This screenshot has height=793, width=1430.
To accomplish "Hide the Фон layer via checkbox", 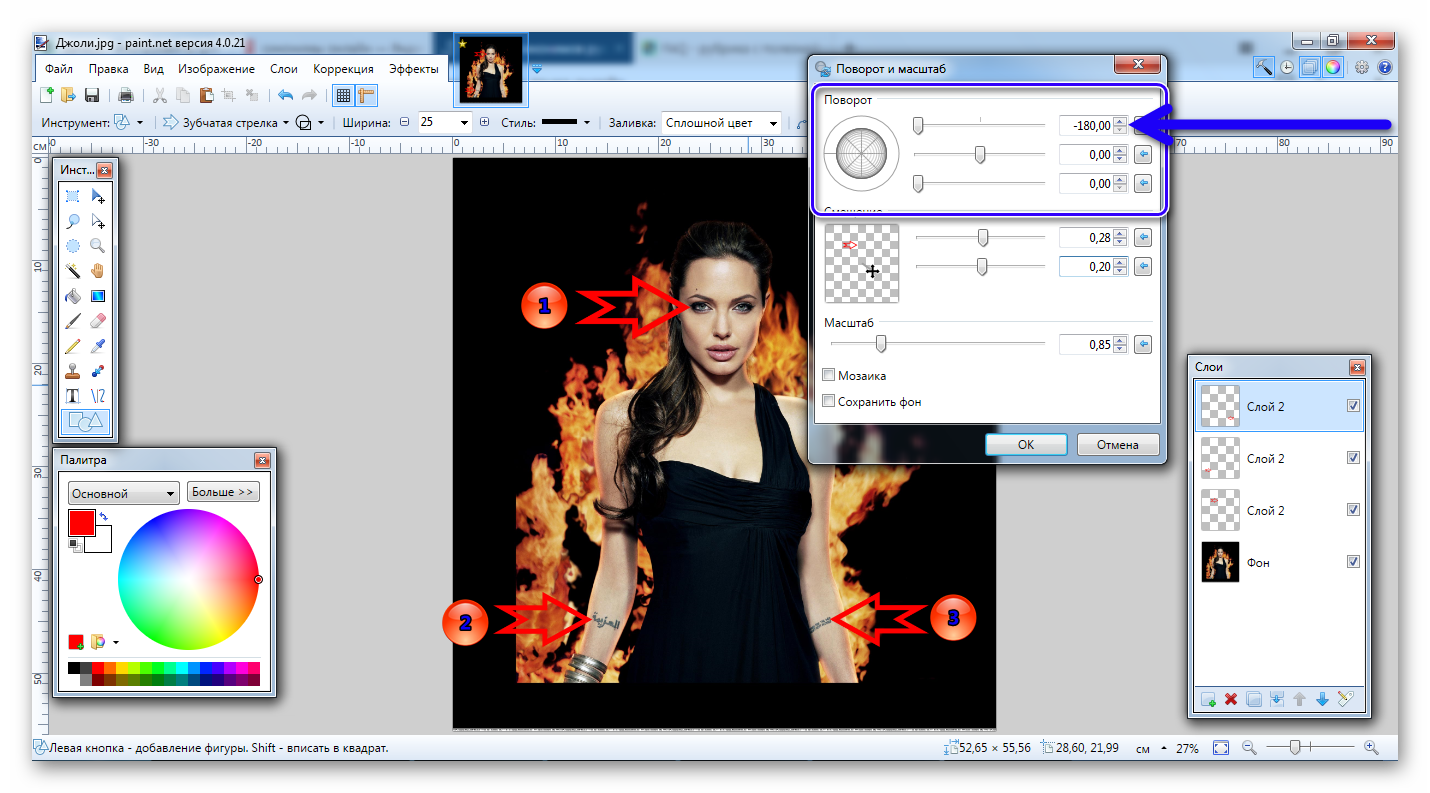I will 1353,562.
